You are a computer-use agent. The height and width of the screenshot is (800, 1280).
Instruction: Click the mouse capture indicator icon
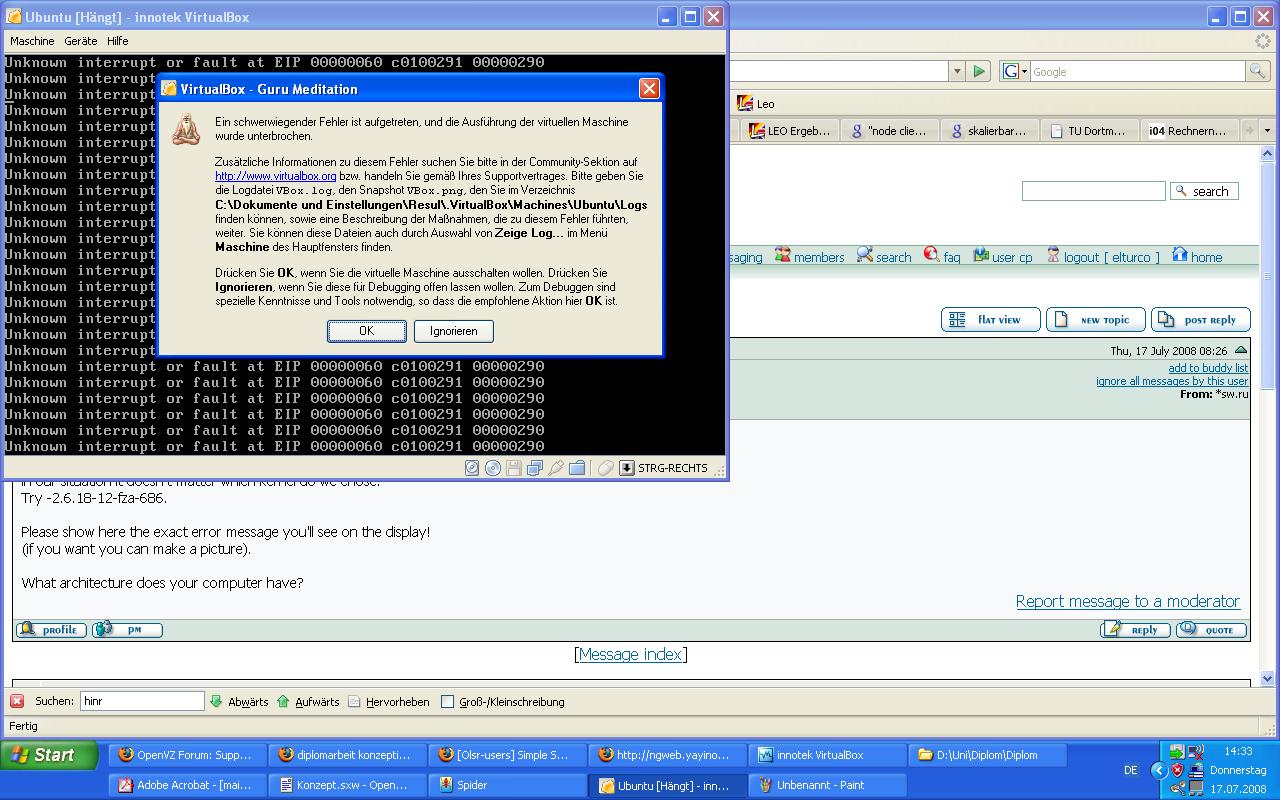pos(605,468)
